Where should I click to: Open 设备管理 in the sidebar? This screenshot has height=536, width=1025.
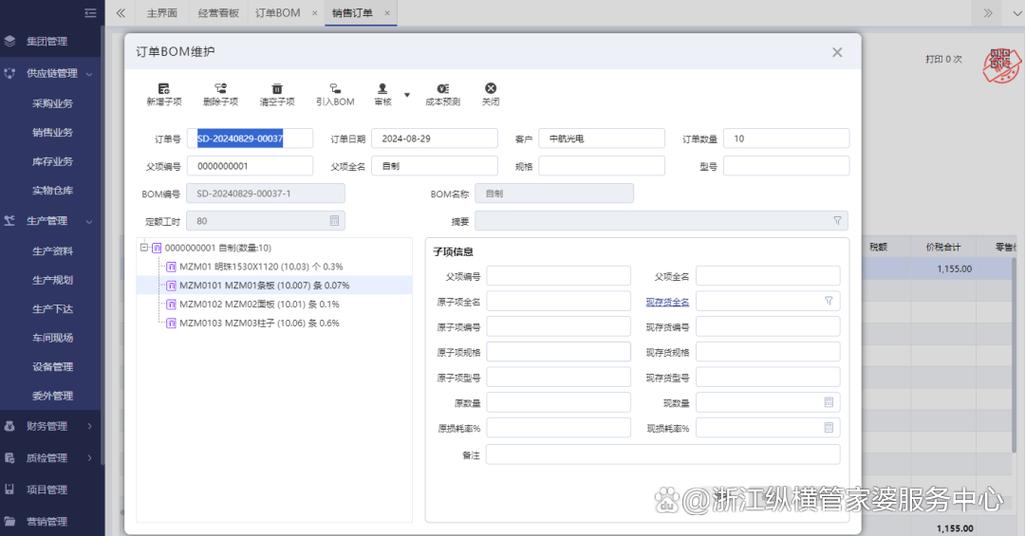(x=52, y=367)
